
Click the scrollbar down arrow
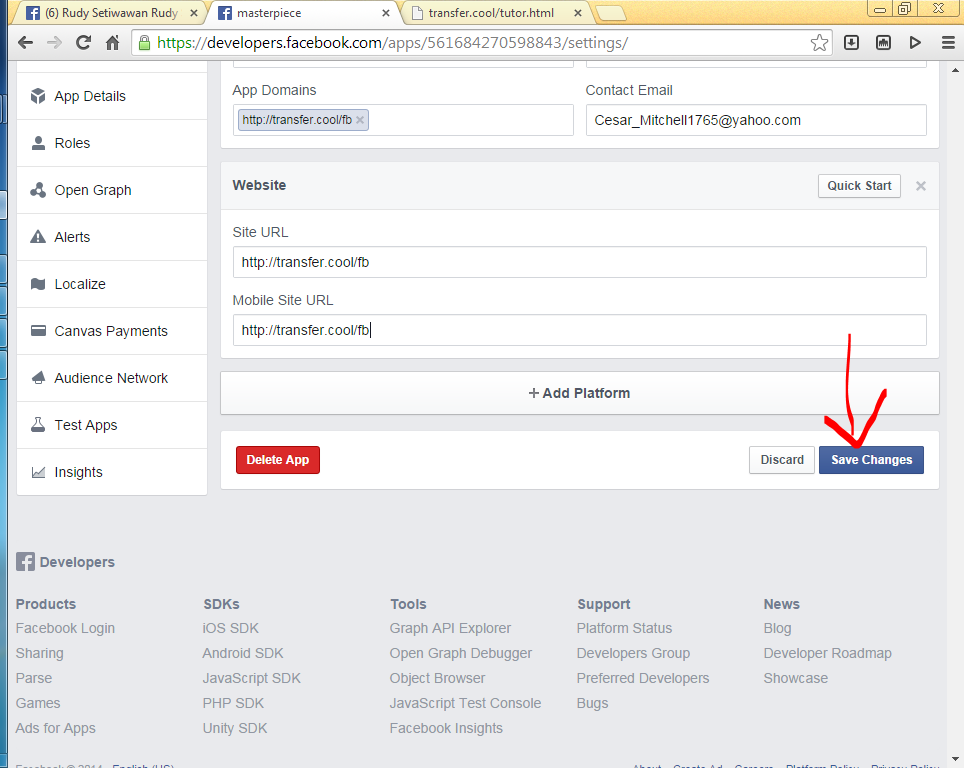tap(957, 761)
